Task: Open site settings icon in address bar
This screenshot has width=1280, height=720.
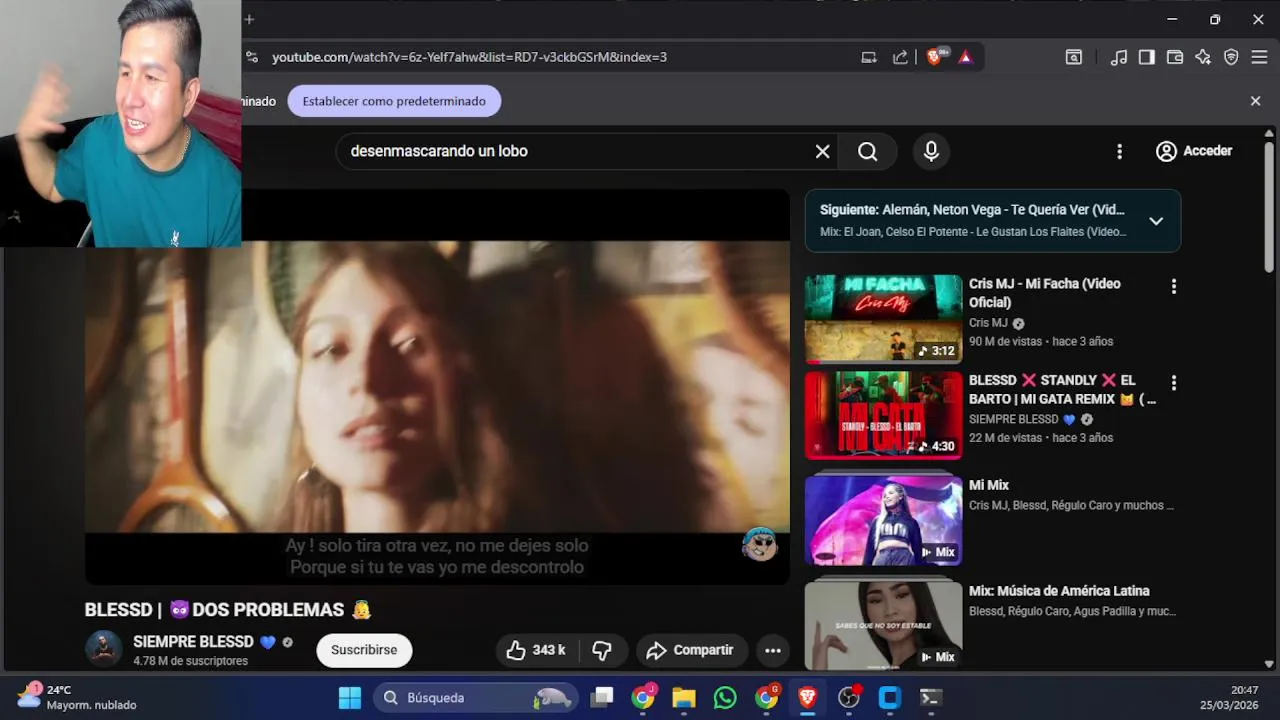Action: tap(252, 57)
